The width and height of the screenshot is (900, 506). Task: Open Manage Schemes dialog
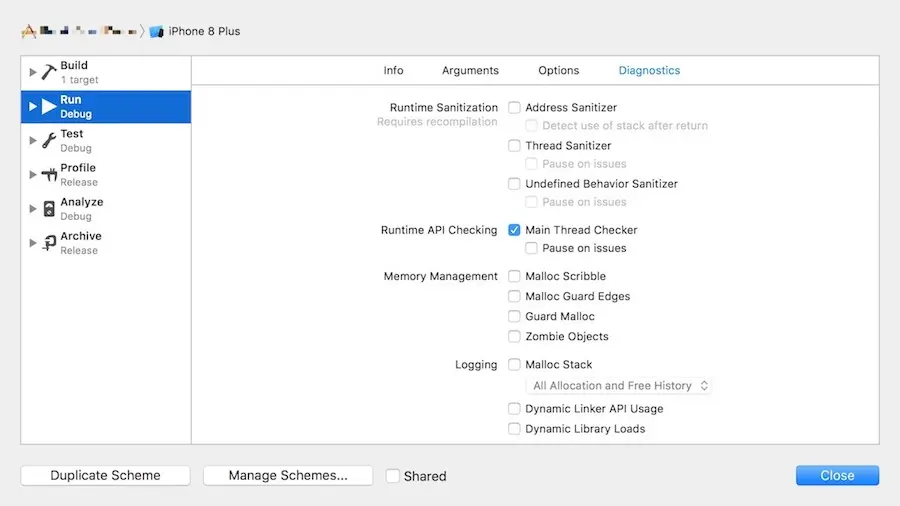(x=288, y=476)
